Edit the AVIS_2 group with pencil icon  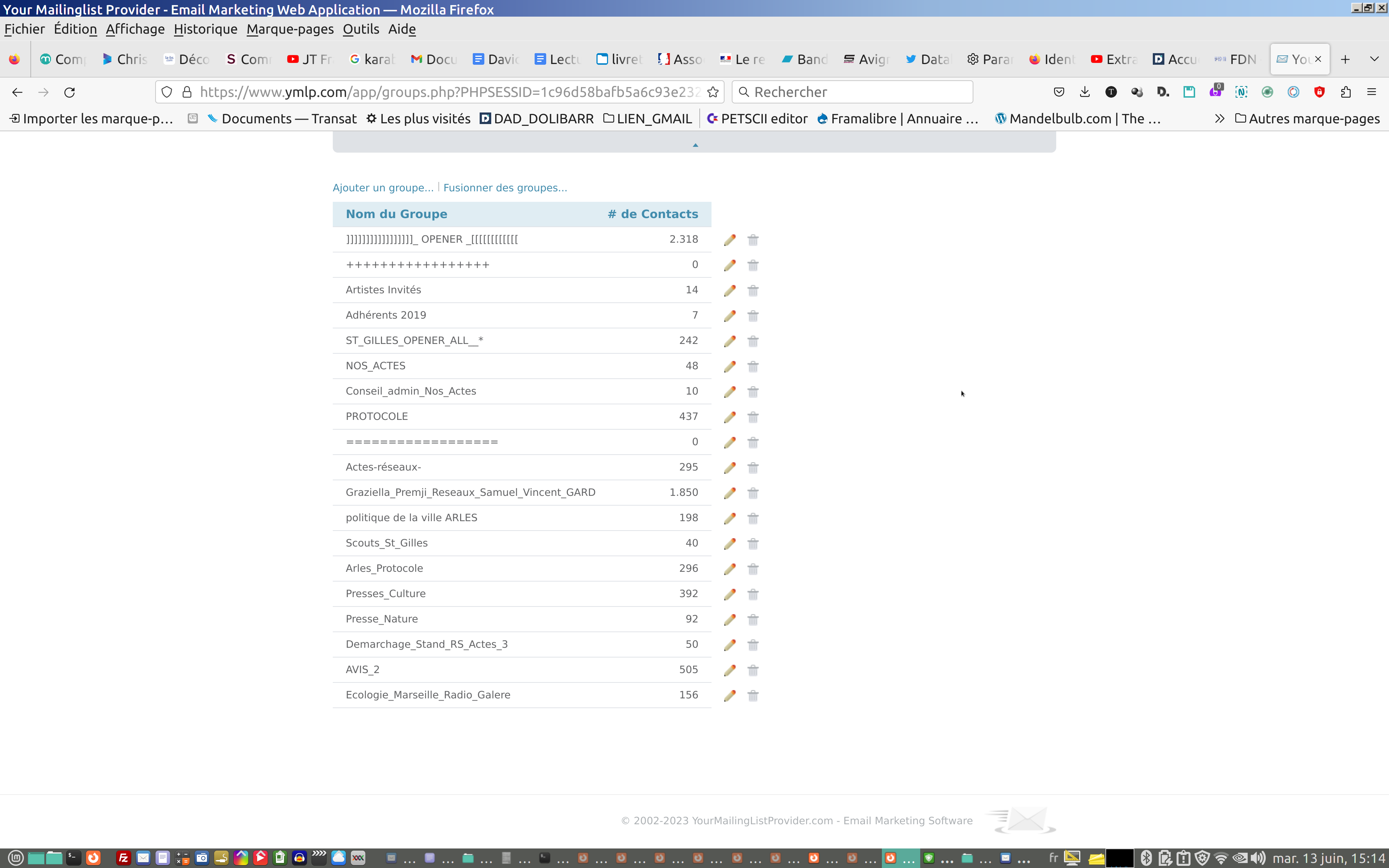tap(730, 670)
